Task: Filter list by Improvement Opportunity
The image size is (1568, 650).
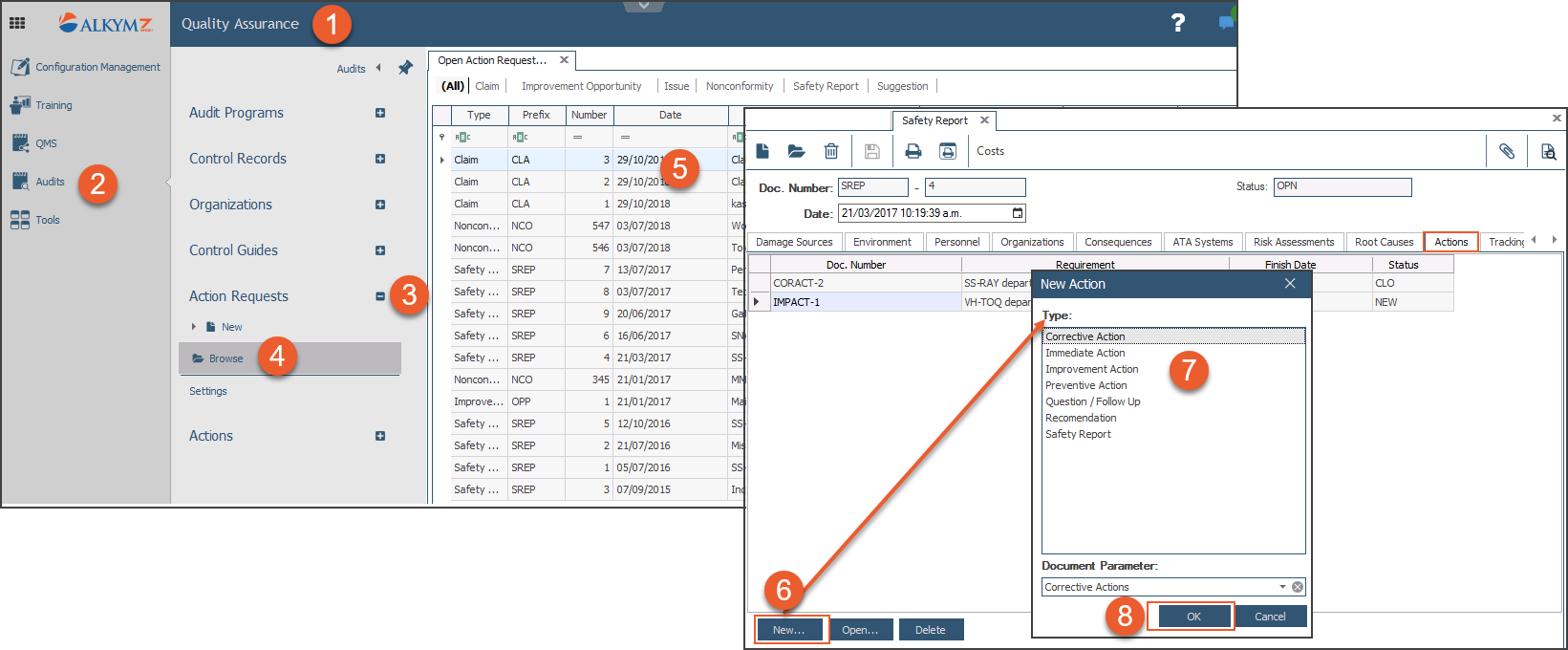Action: (582, 86)
